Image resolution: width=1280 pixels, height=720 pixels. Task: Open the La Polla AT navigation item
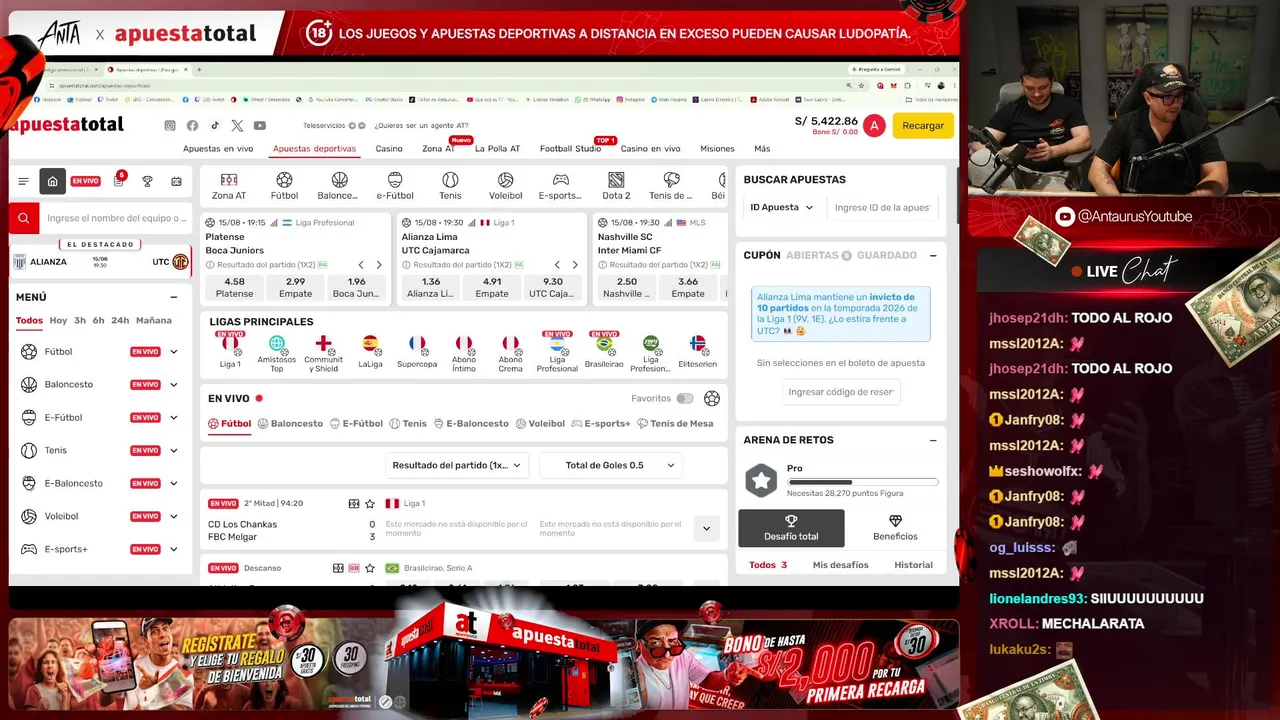click(x=497, y=149)
